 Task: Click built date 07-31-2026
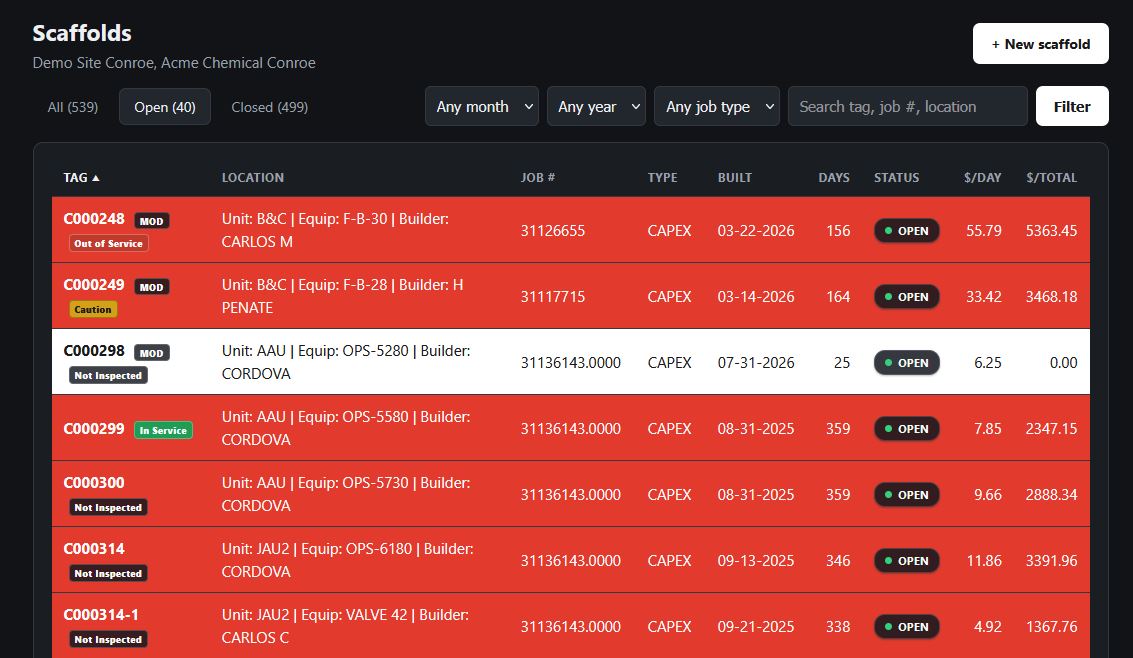(756, 363)
